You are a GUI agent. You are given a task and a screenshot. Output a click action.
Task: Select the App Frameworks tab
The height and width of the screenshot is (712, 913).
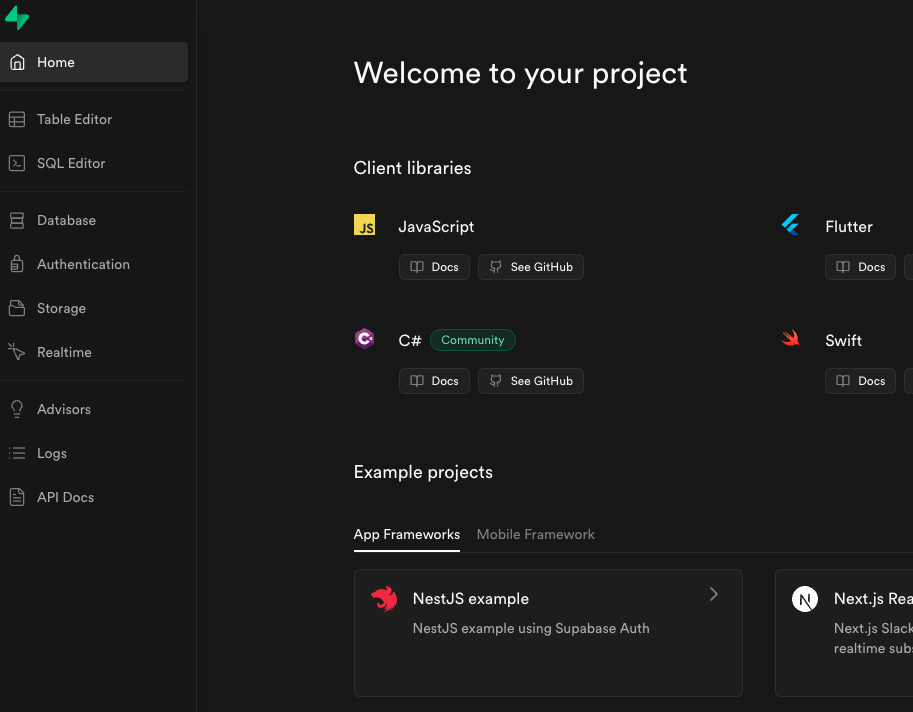point(406,534)
